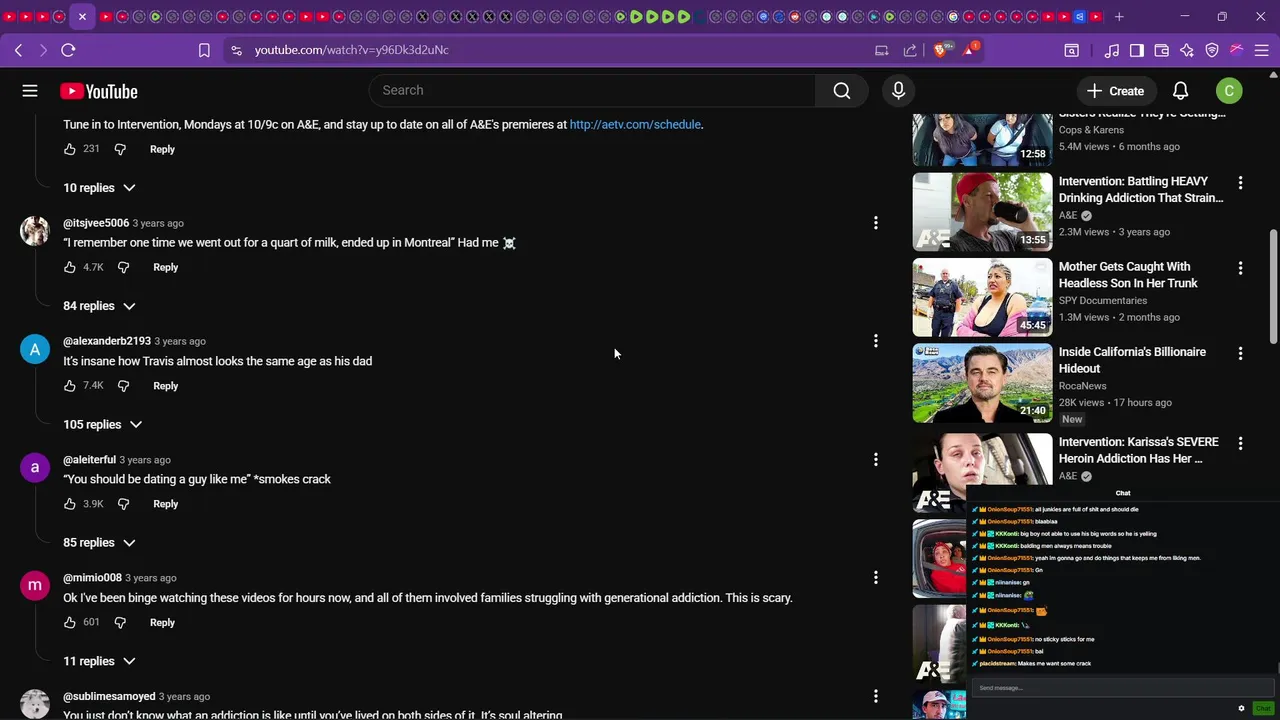The image size is (1280, 720).
Task: Like the @itsjvee5006 comment
Action: pyautogui.click(x=70, y=267)
